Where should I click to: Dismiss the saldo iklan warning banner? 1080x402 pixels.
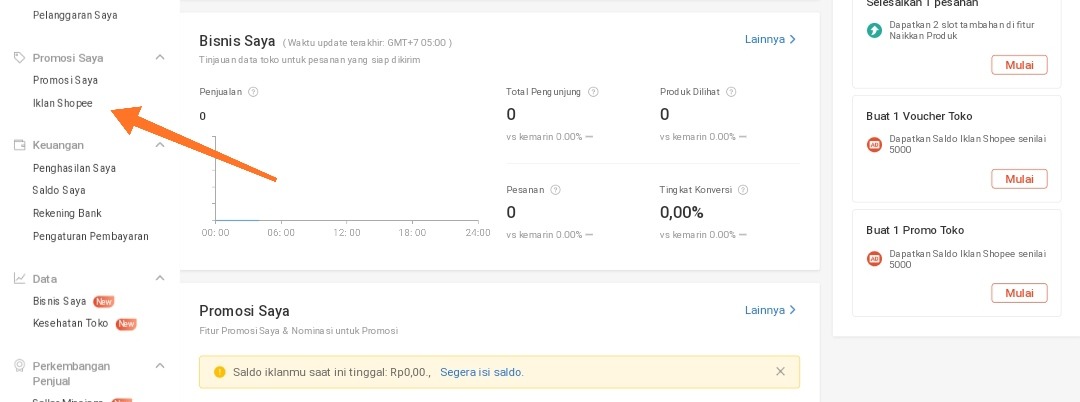tap(780, 372)
